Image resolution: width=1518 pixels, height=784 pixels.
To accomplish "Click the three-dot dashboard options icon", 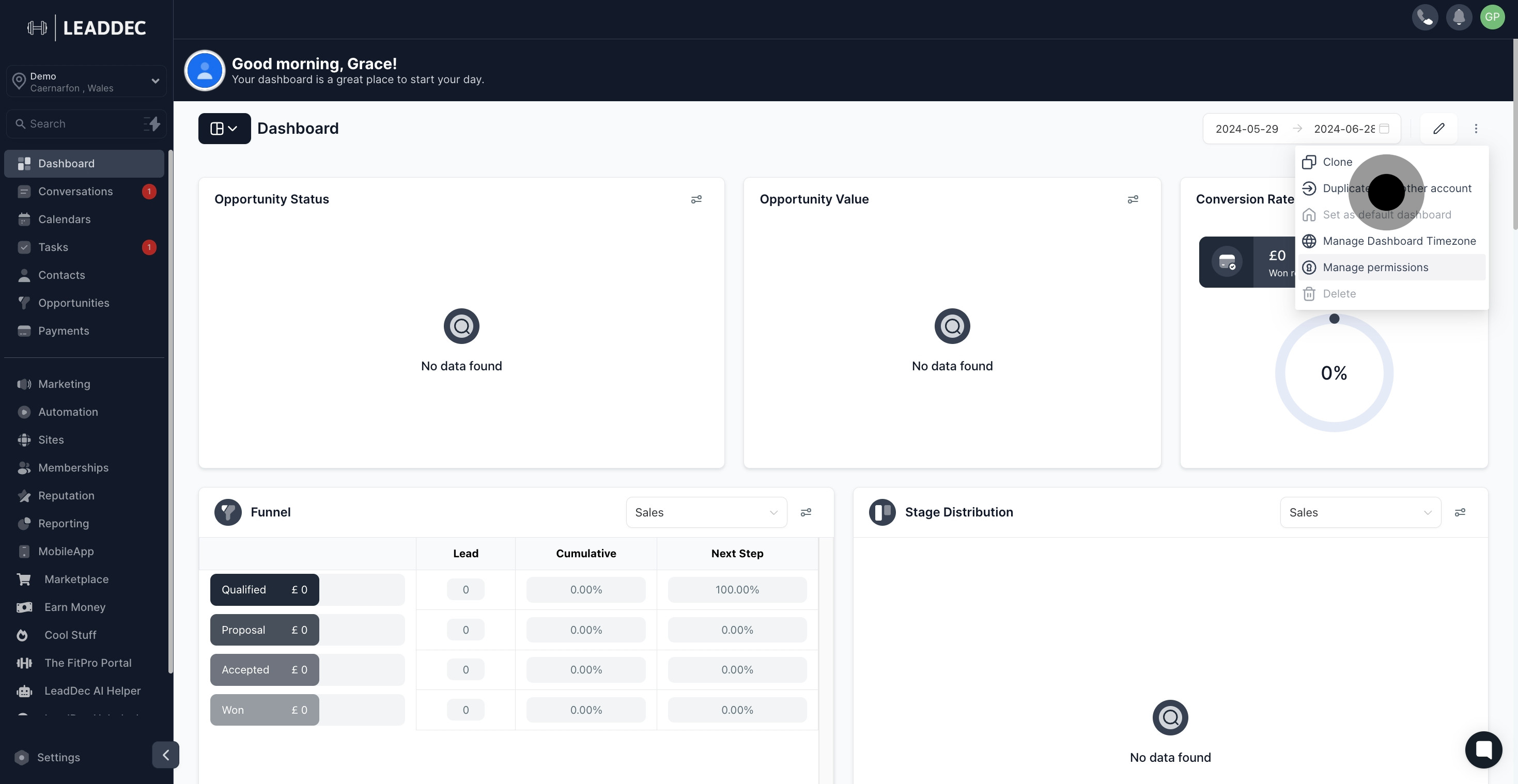I will pos(1476,129).
